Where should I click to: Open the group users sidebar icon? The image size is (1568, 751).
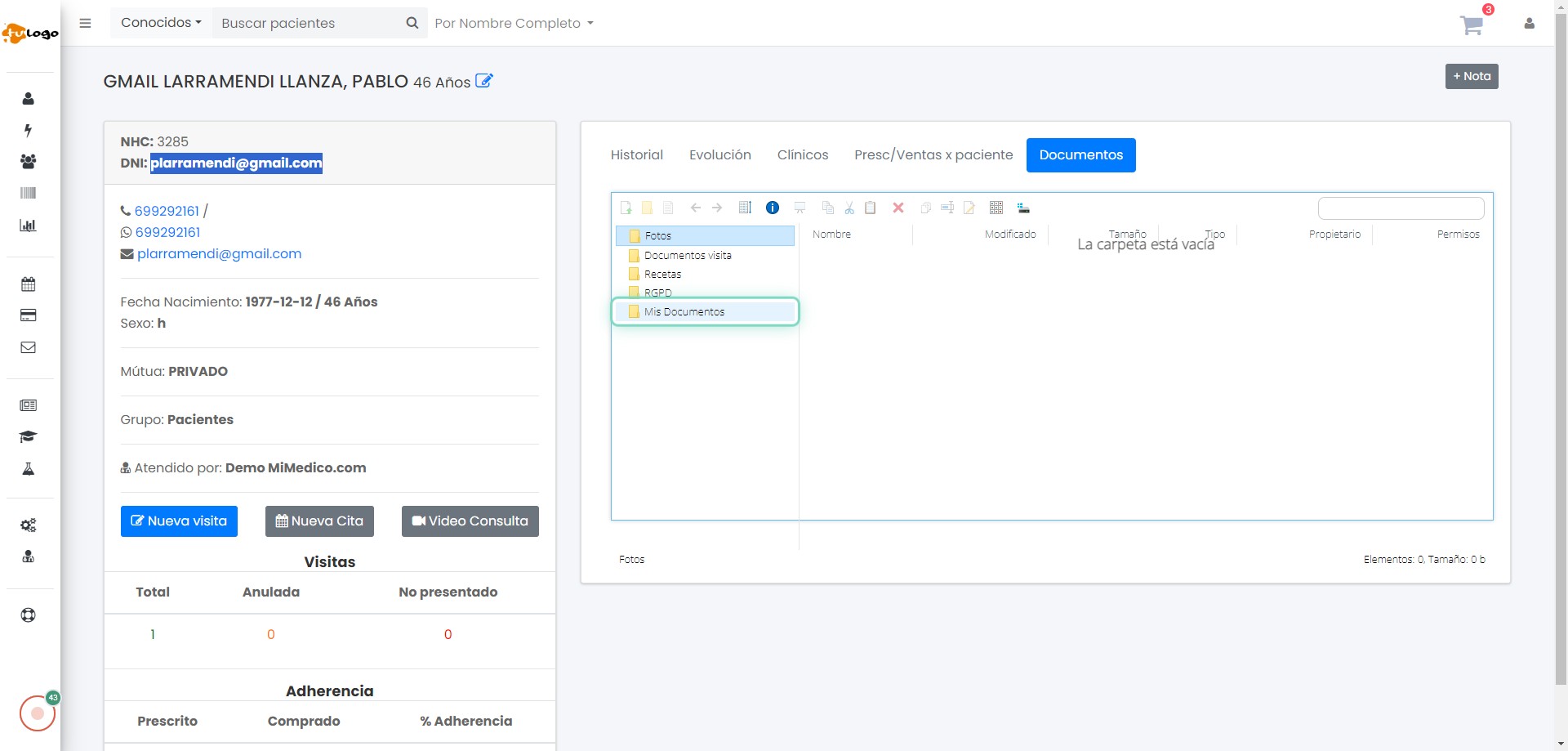(x=28, y=162)
